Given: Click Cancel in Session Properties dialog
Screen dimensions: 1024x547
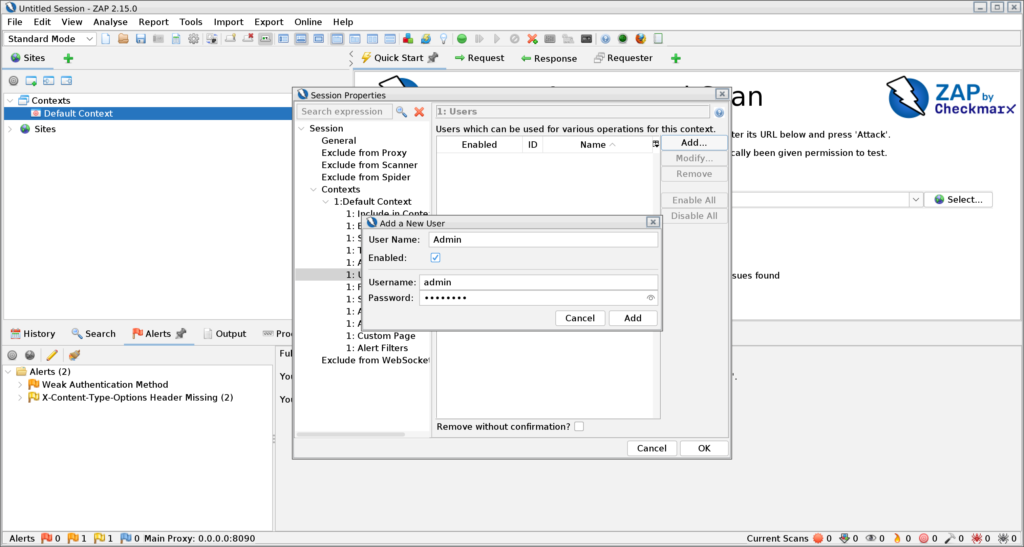Looking at the screenshot, I should coord(652,448).
